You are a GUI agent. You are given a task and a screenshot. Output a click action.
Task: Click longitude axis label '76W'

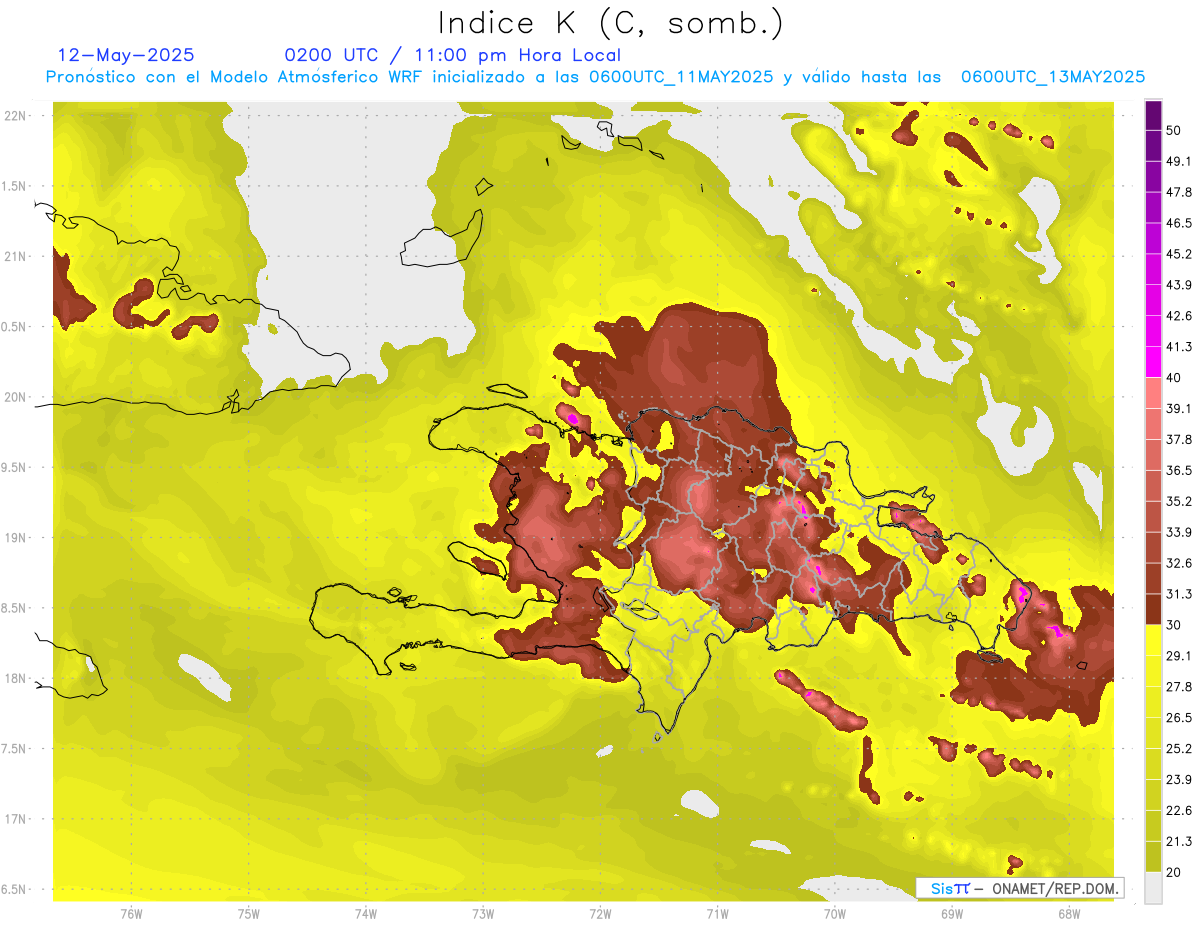(131, 913)
